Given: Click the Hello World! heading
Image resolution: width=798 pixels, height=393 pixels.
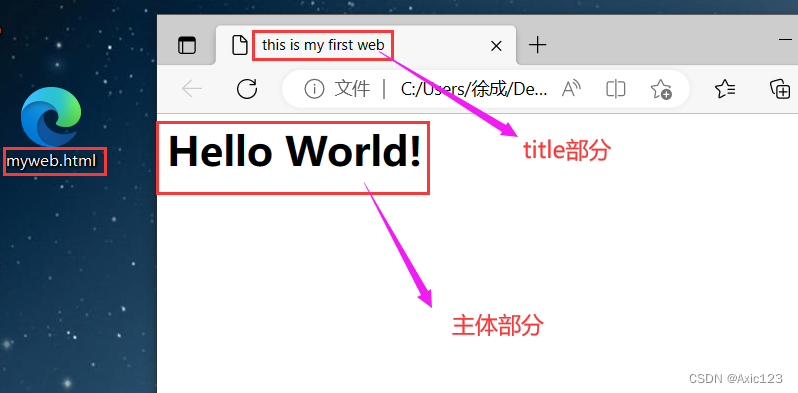Looking at the screenshot, I should click(x=295, y=151).
